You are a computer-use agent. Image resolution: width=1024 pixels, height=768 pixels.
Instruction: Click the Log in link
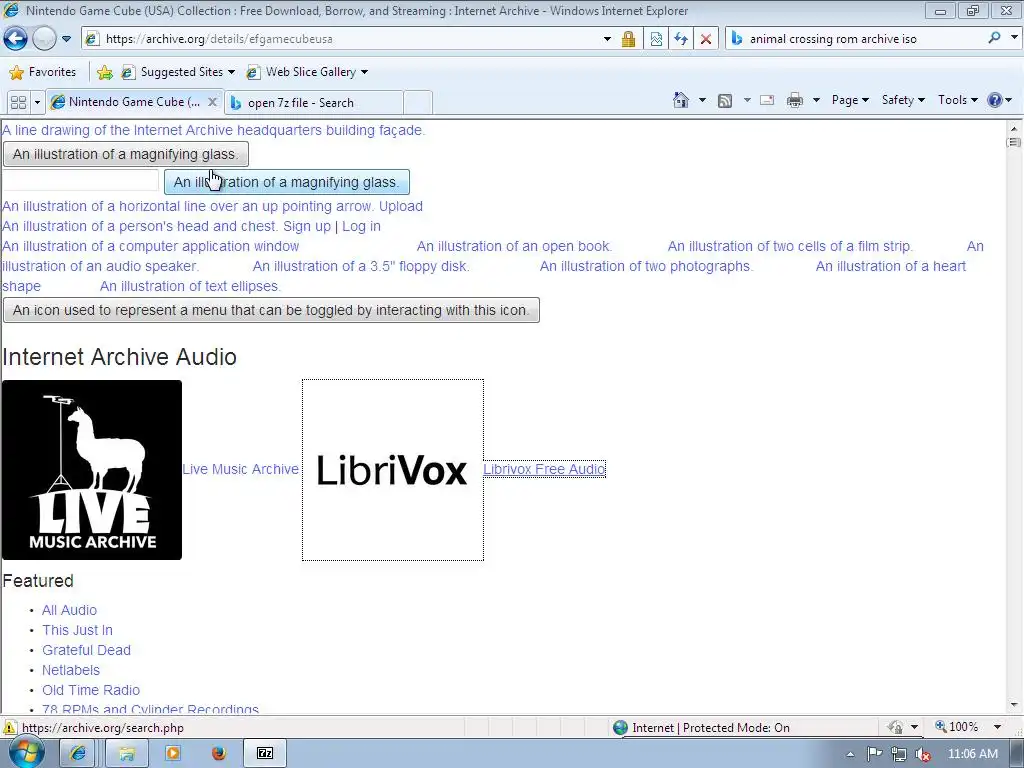point(361,226)
